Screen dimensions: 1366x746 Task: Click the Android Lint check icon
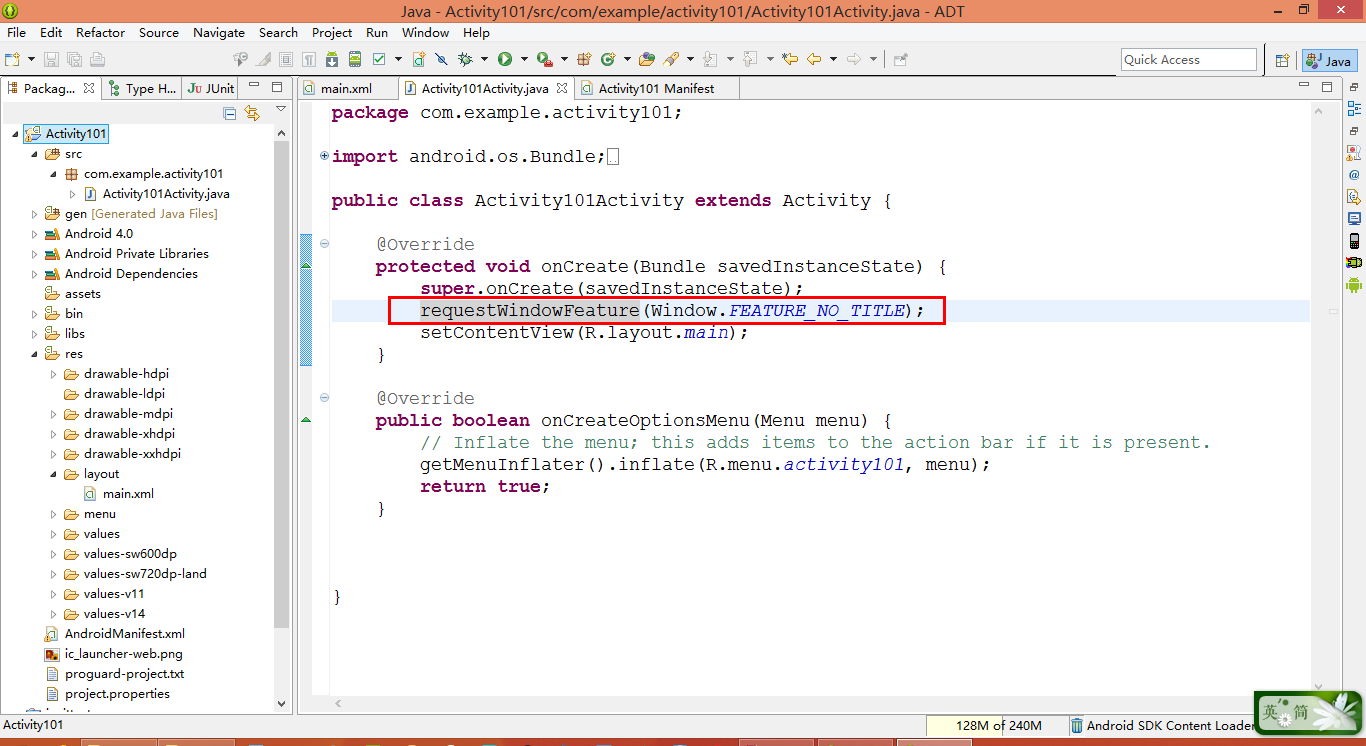click(379, 59)
